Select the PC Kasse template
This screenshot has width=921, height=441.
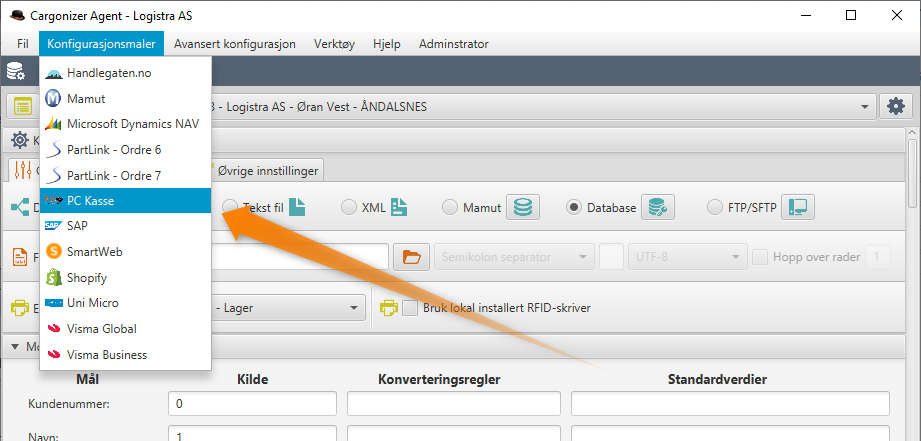(126, 200)
